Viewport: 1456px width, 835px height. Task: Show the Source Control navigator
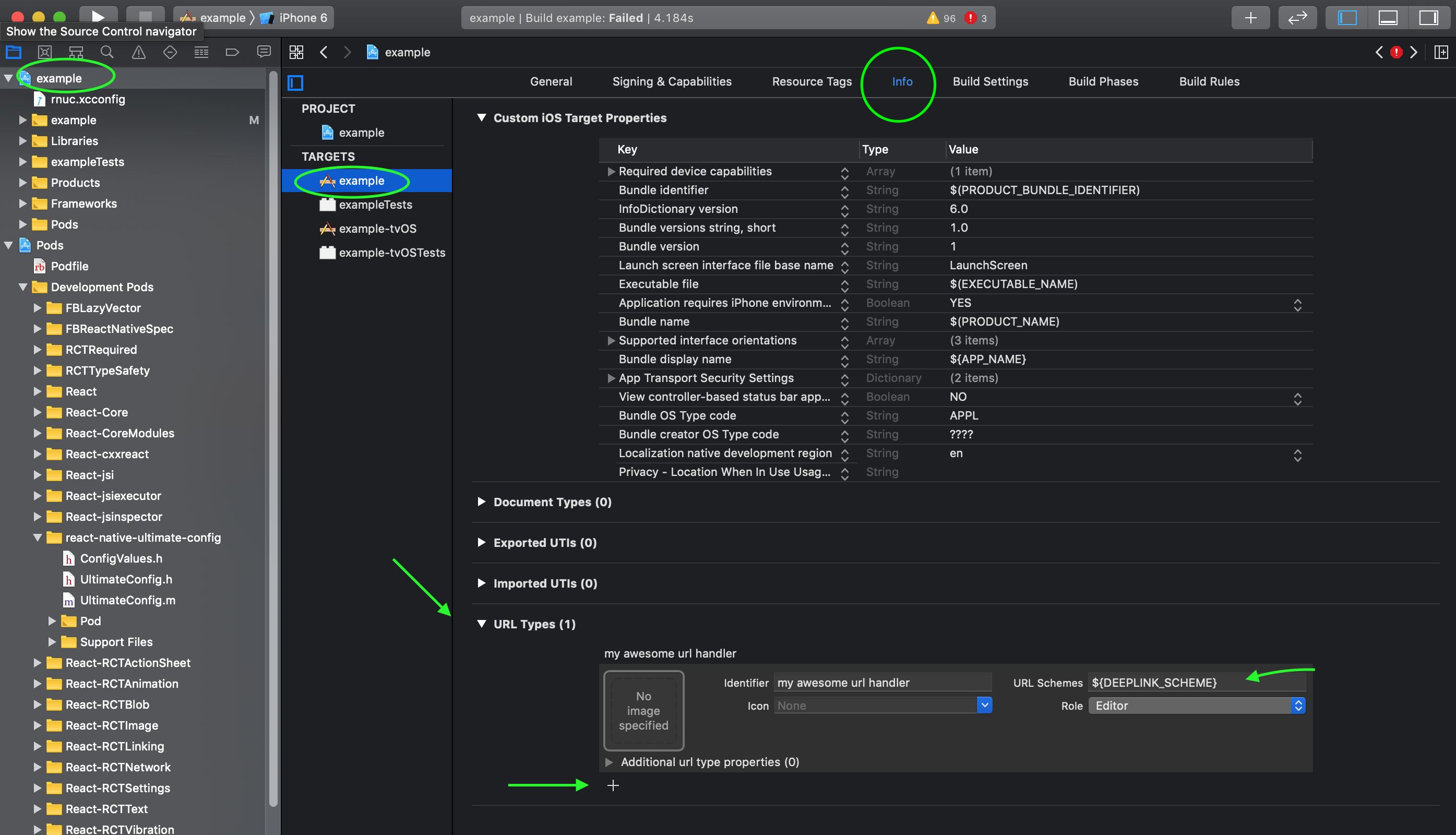(45, 52)
